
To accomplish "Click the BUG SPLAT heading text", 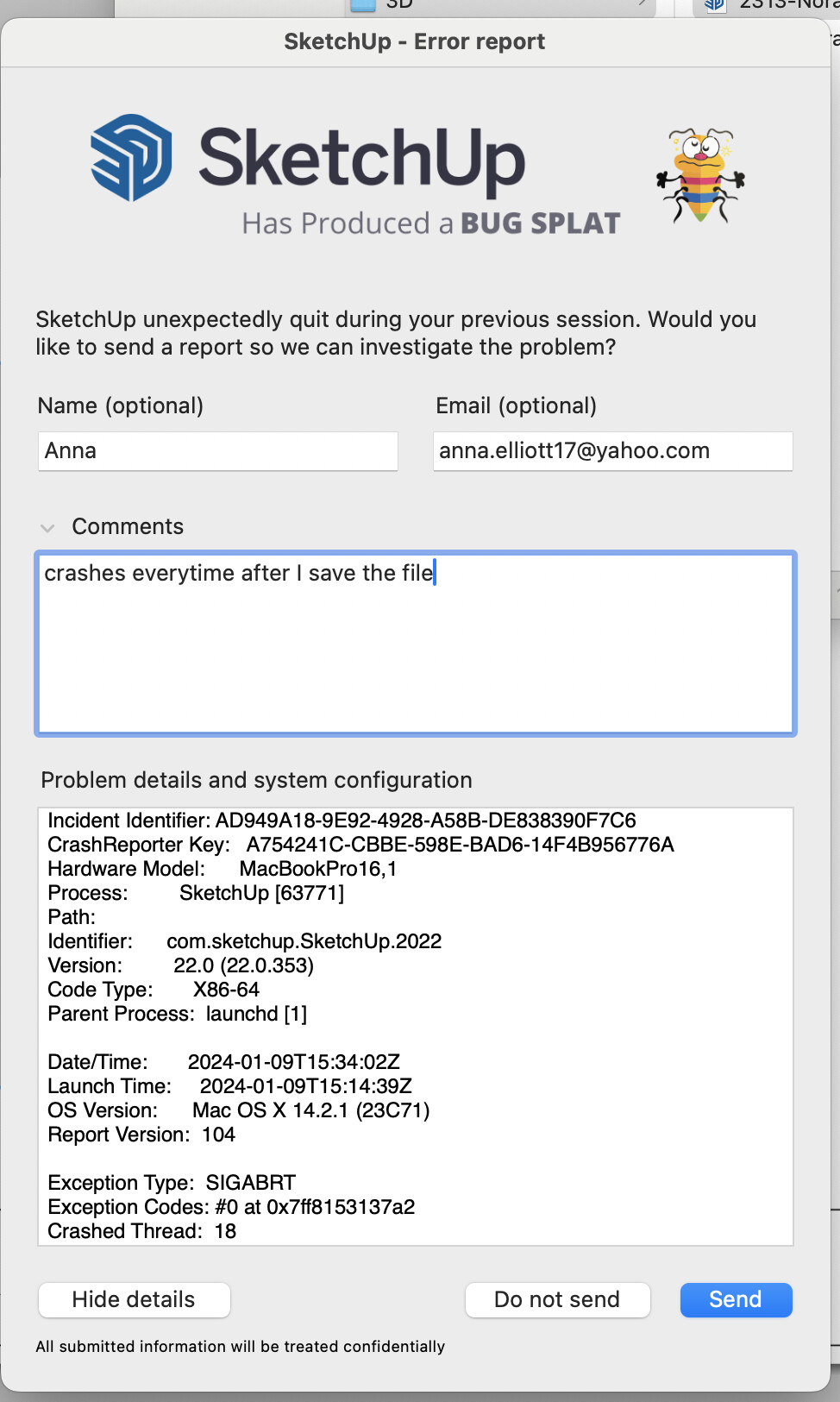I will (540, 223).
